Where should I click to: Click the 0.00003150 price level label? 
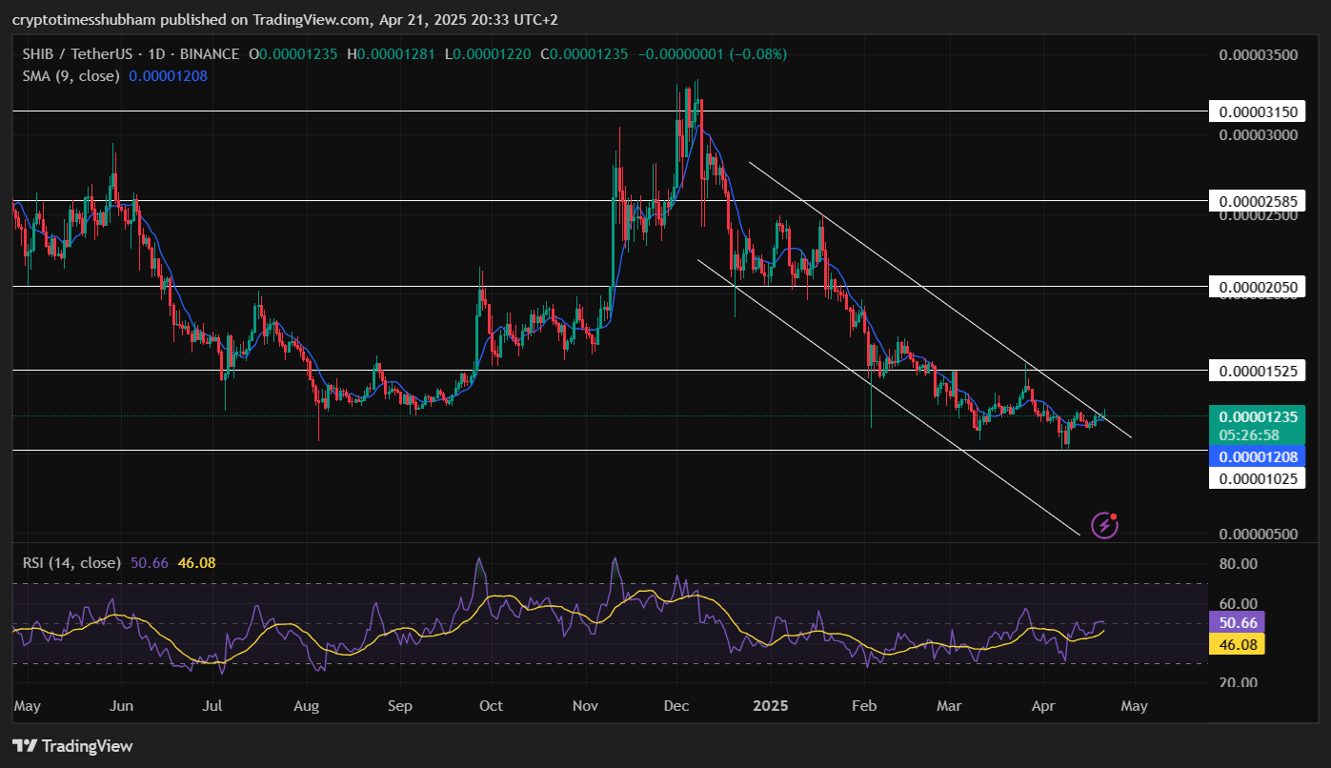[1257, 111]
